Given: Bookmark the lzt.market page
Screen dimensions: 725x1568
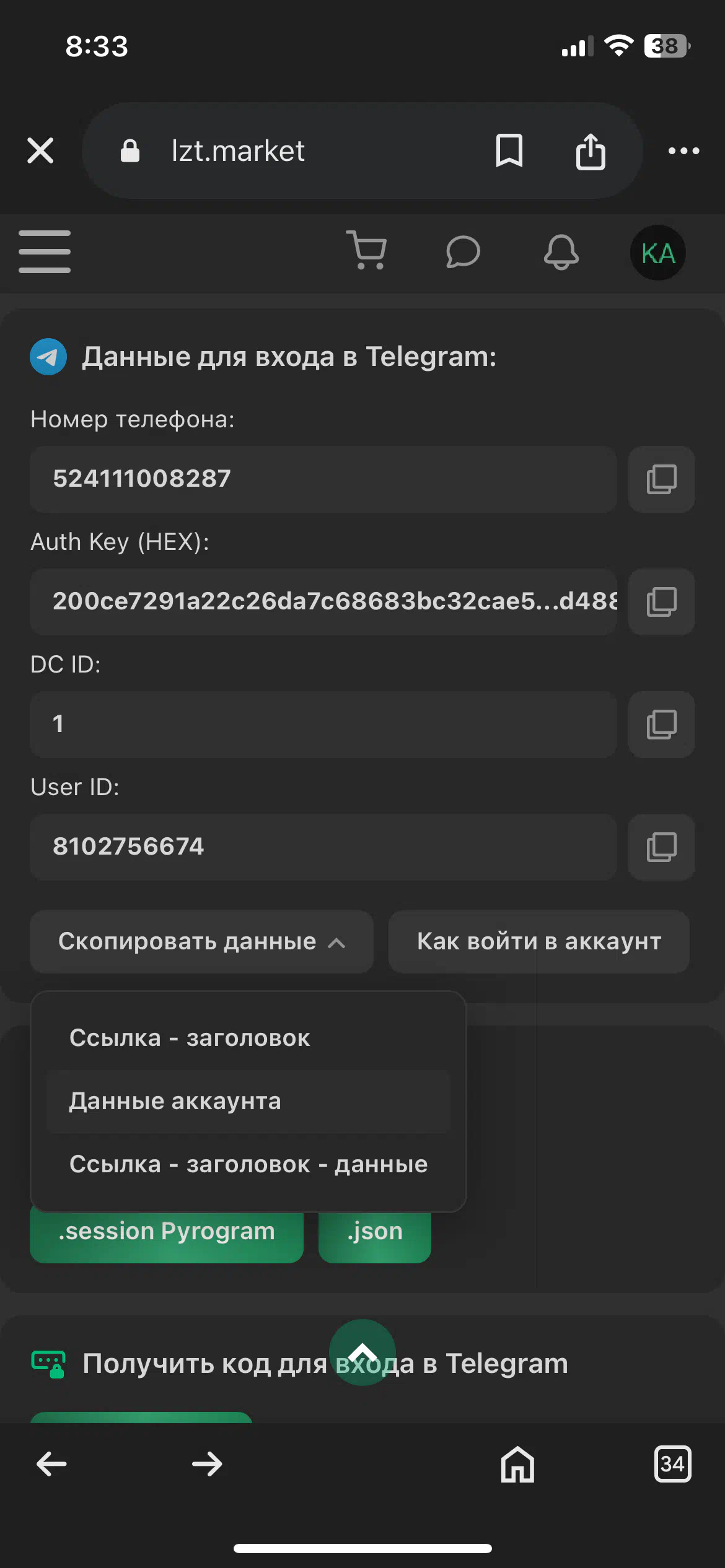Looking at the screenshot, I should [509, 150].
